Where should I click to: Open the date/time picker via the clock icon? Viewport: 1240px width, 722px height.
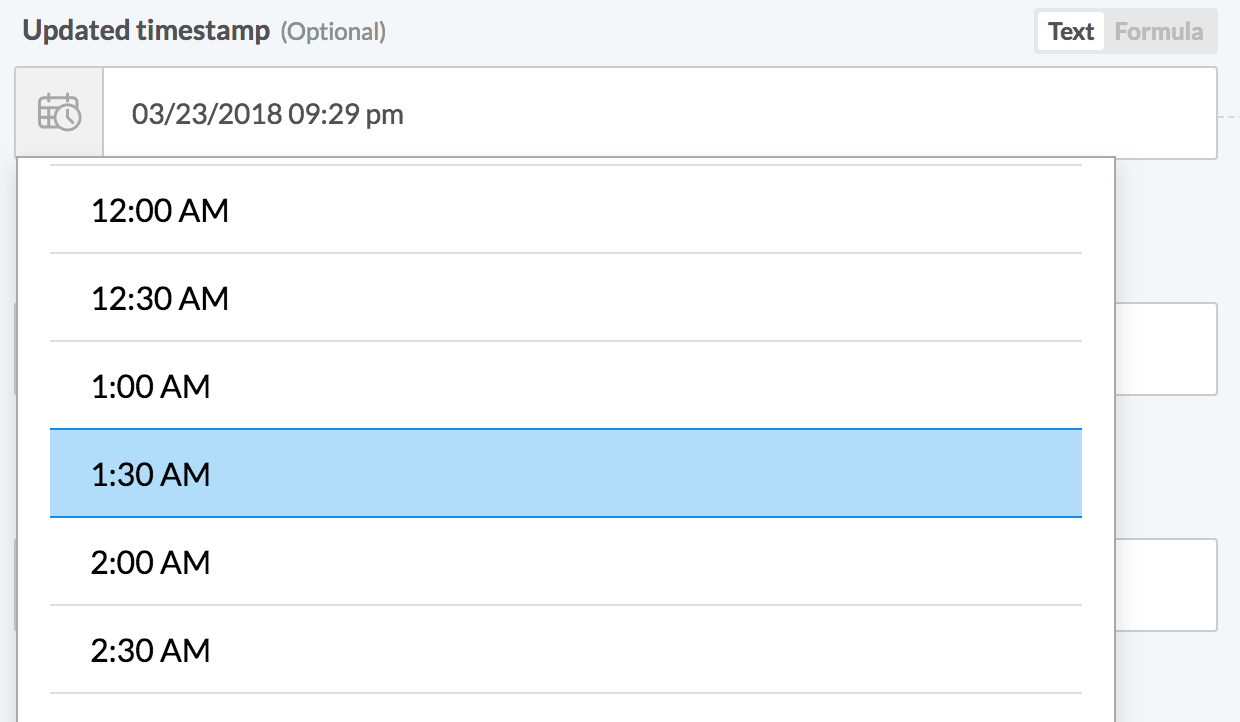click(59, 112)
